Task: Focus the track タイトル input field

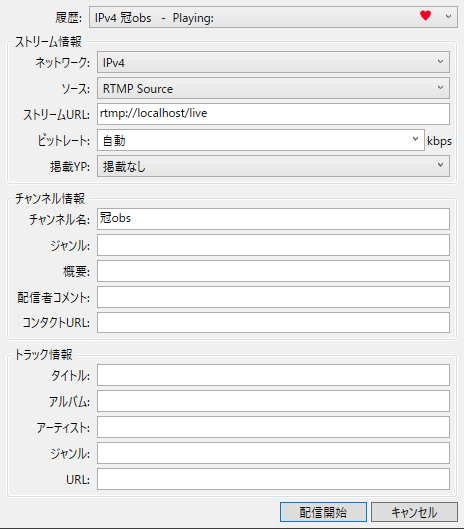Action: [x=273, y=375]
